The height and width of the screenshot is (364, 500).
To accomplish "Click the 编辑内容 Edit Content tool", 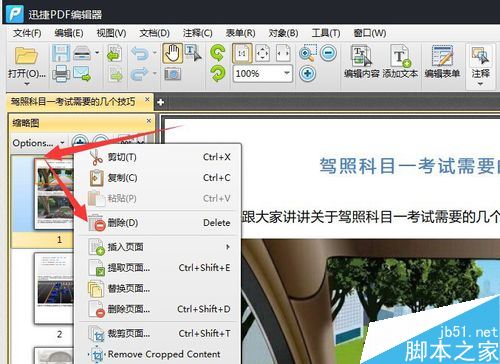I will 362,62.
